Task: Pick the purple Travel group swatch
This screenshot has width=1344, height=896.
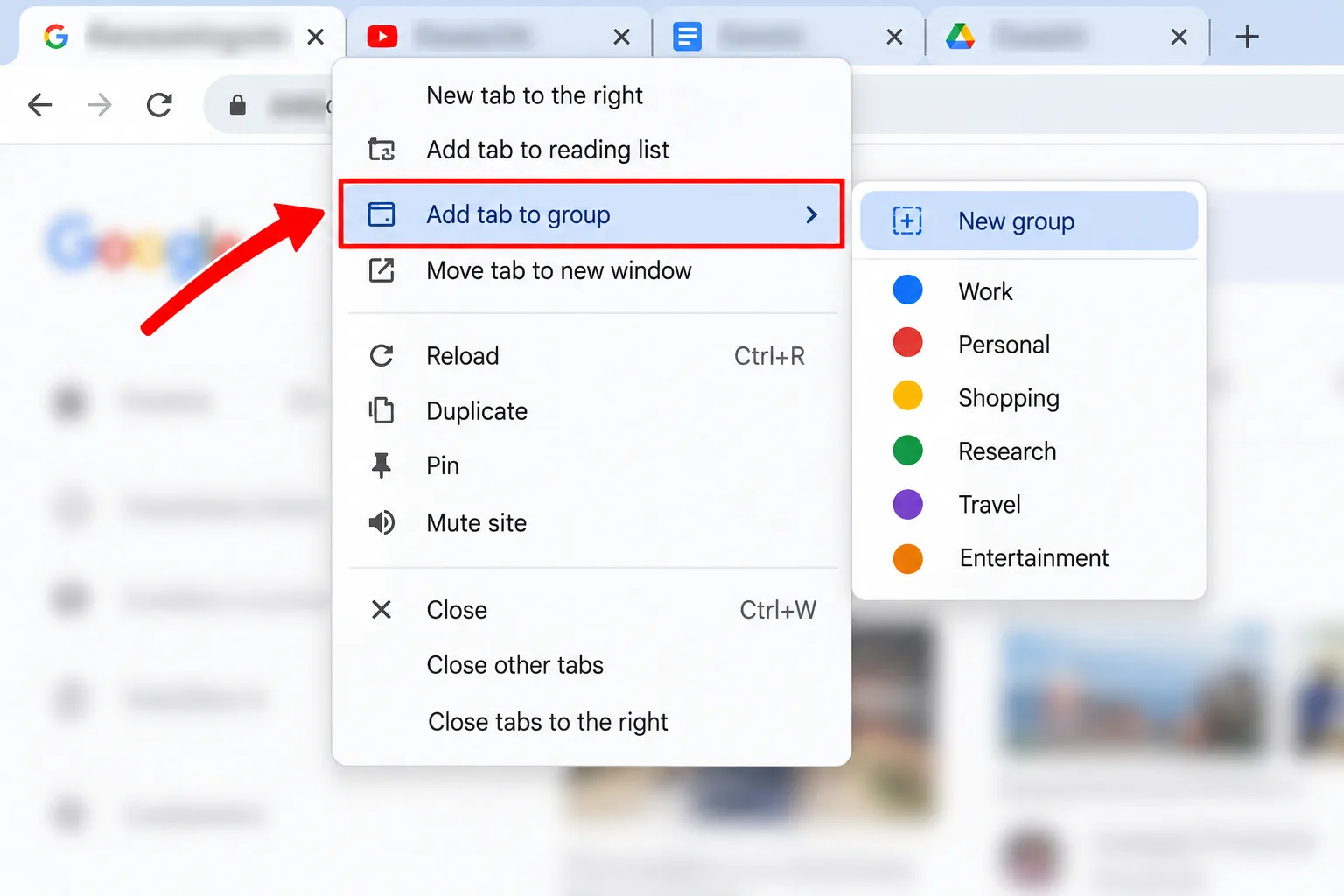Action: (908, 504)
